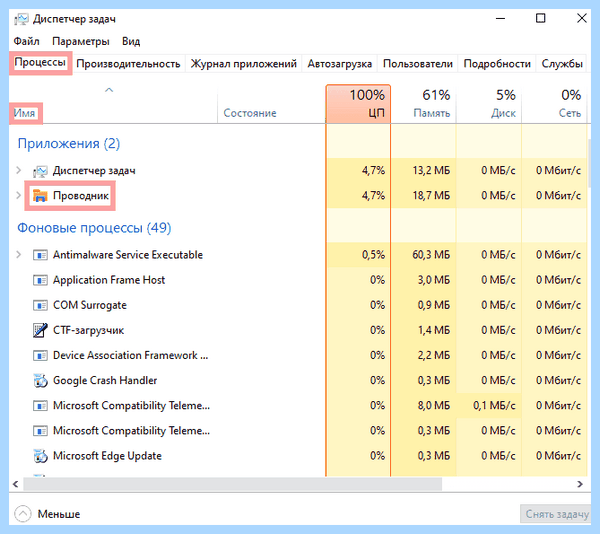The height and width of the screenshot is (534, 600).
Task: Select the Google Crash Handler name
Action: click(105, 381)
